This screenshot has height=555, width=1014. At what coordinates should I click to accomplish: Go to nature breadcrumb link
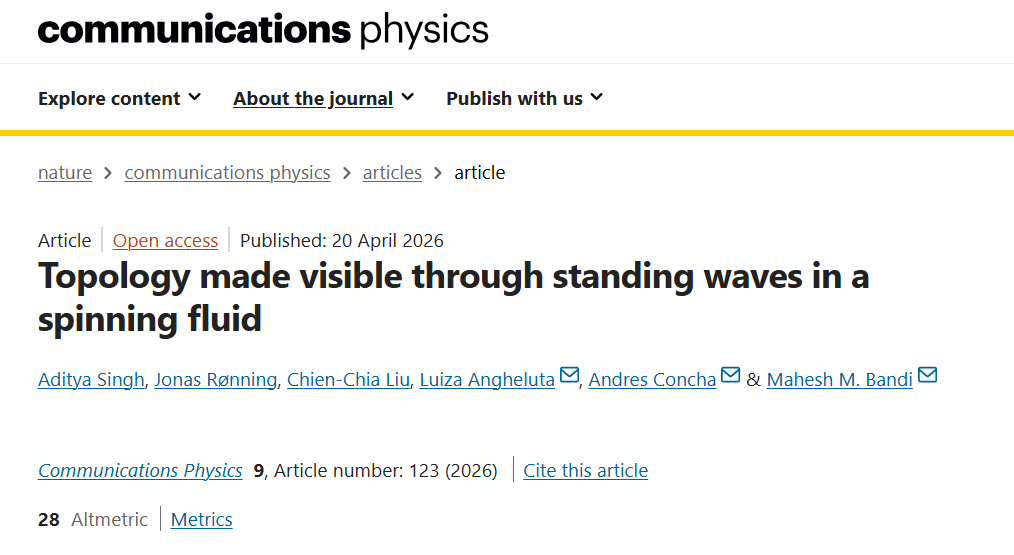click(x=65, y=172)
